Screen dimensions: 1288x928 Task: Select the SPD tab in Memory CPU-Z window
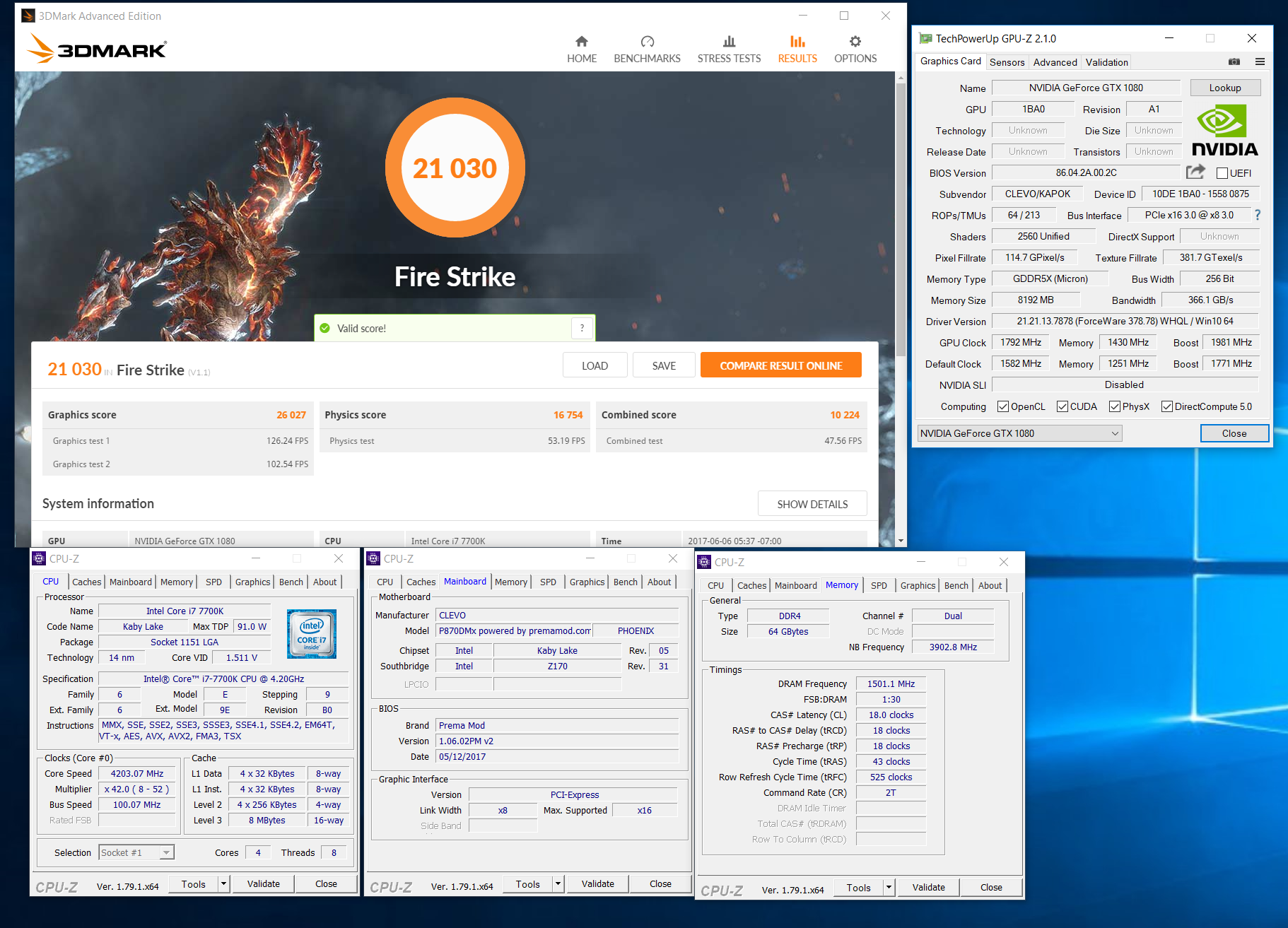(x=879, y=585)
